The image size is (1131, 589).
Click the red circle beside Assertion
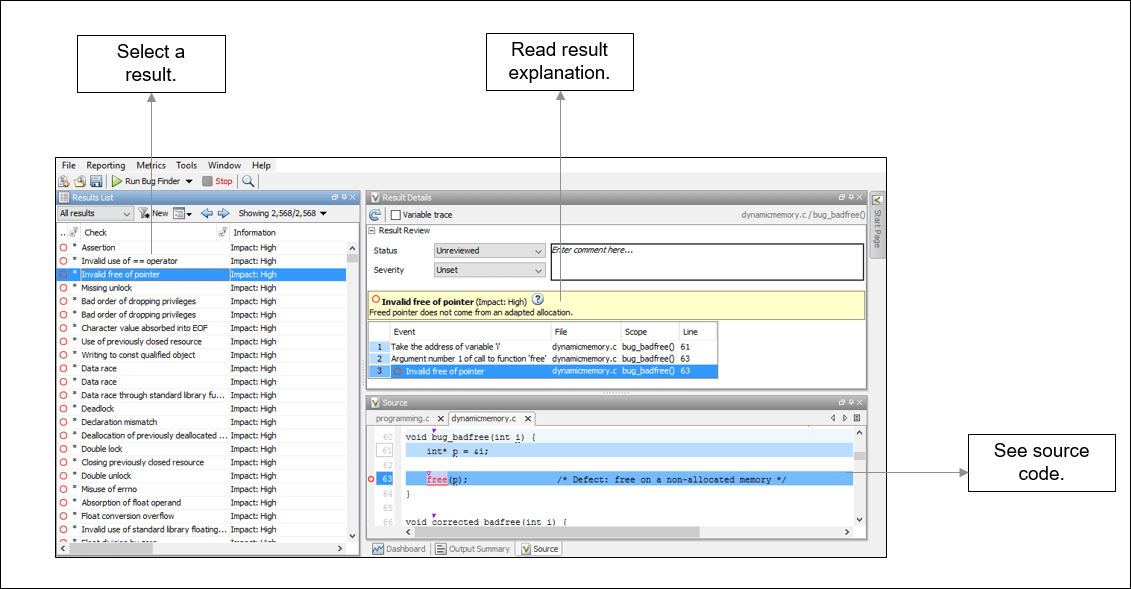click(x=63, y=247)
